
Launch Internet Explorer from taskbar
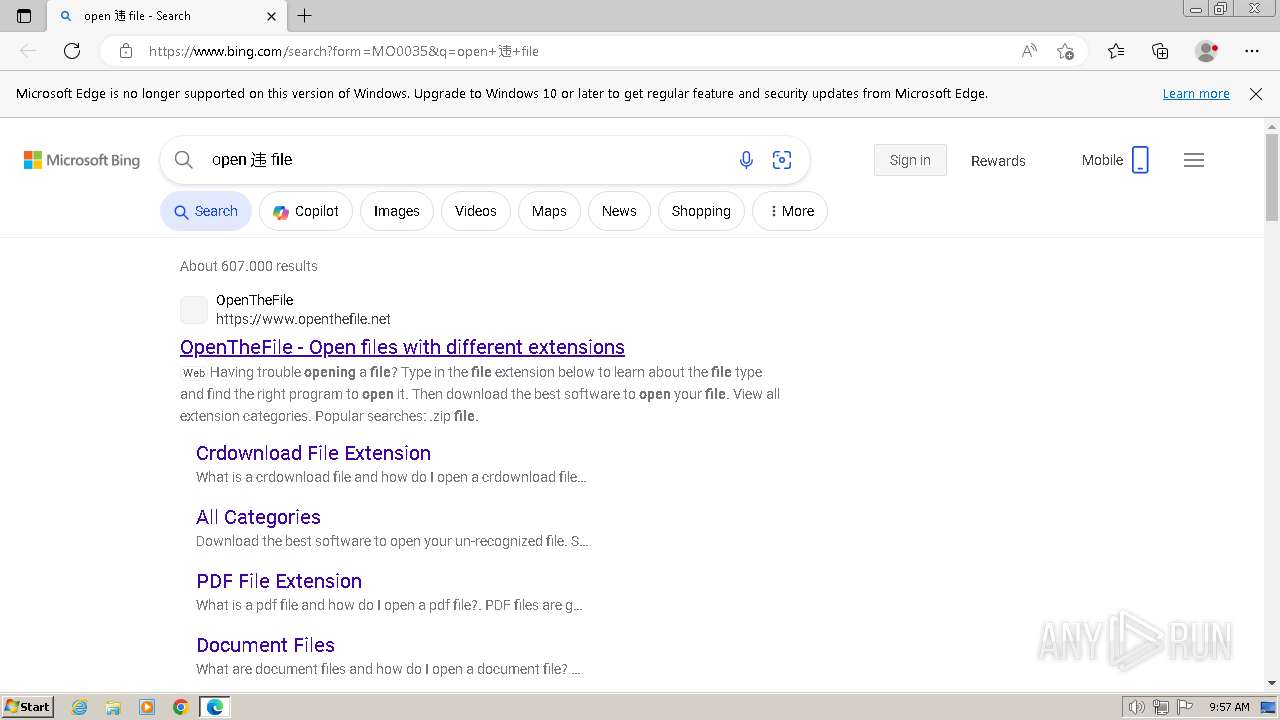[79, 707]
